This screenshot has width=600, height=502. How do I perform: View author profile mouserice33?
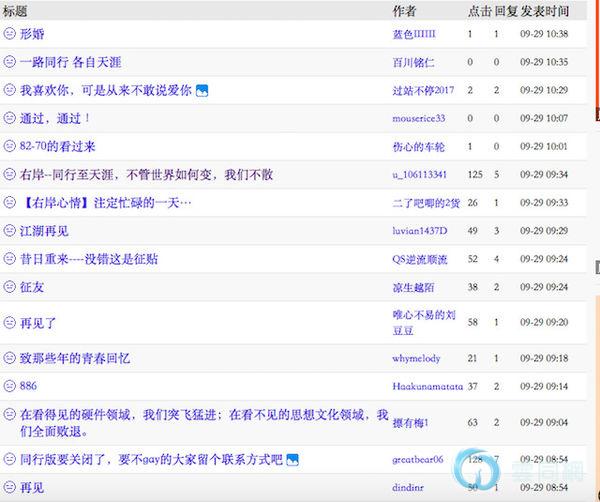(x=419, y=118)
